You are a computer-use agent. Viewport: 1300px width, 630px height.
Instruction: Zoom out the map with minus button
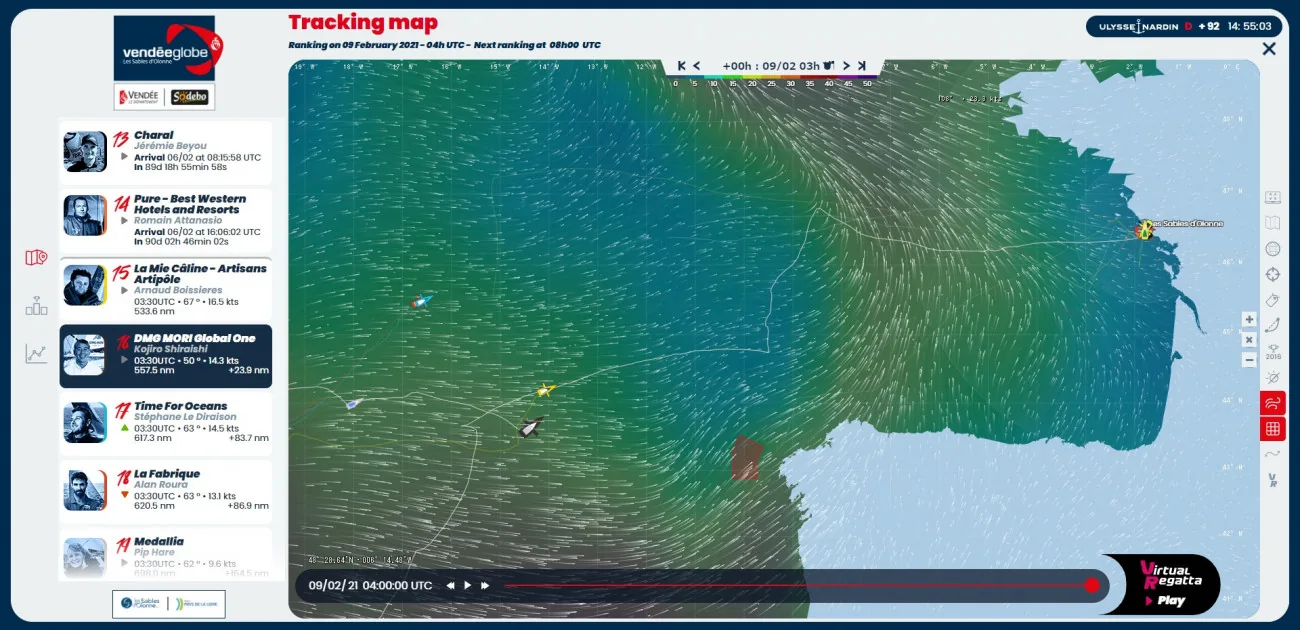[x=1249, y=360]
